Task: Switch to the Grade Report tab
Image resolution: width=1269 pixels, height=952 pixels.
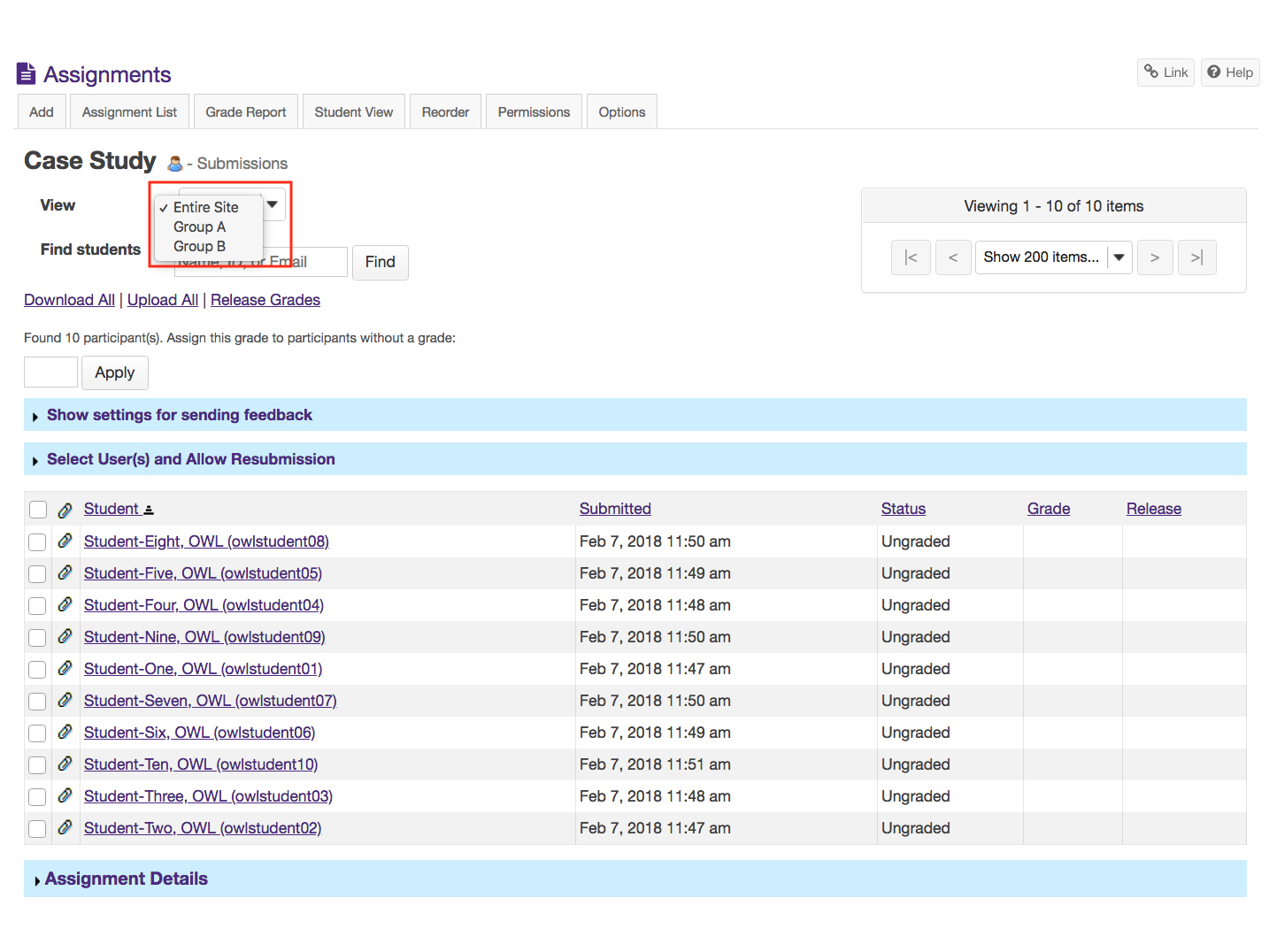Action: [246, 112]
